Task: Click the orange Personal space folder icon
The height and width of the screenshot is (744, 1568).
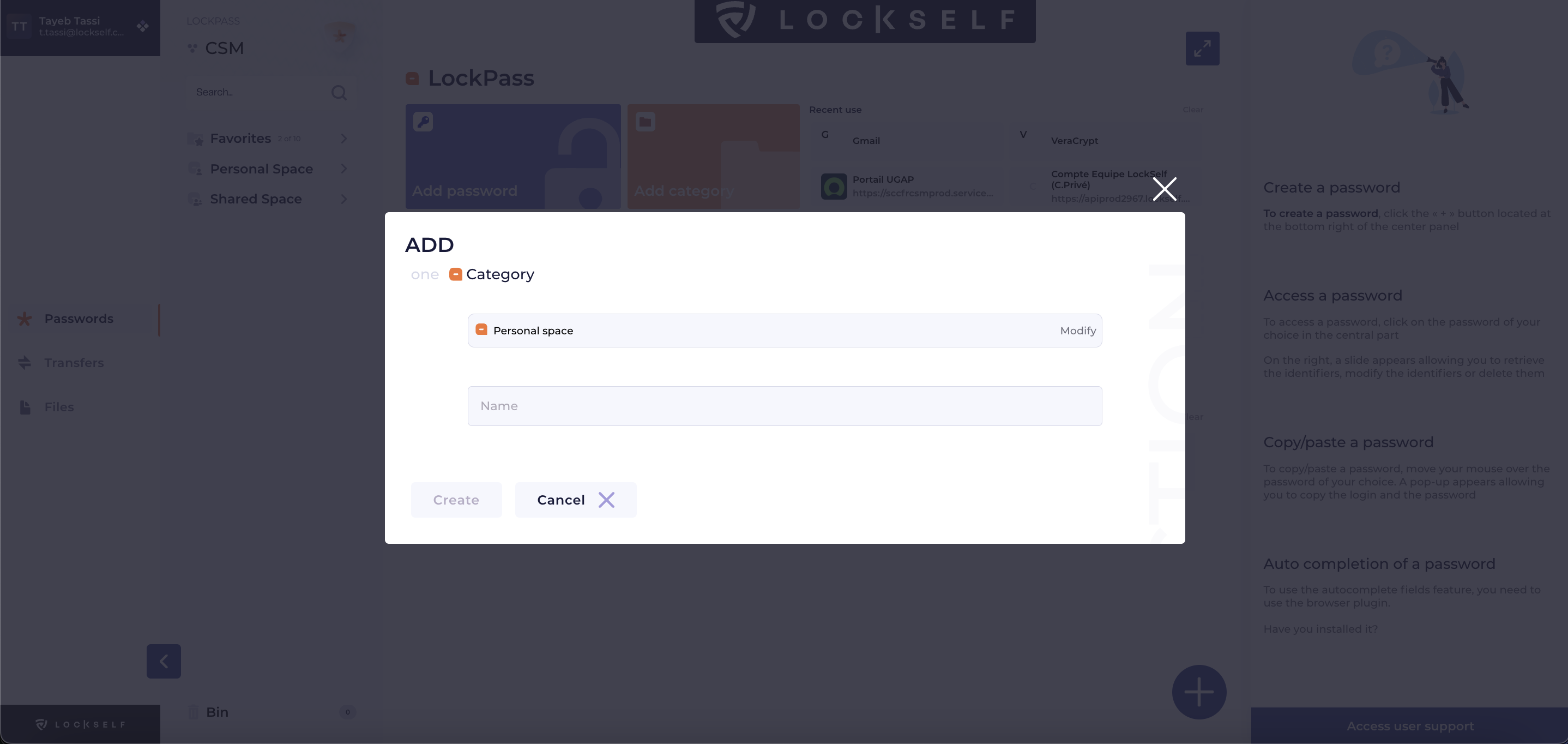Action: point(481,330)
